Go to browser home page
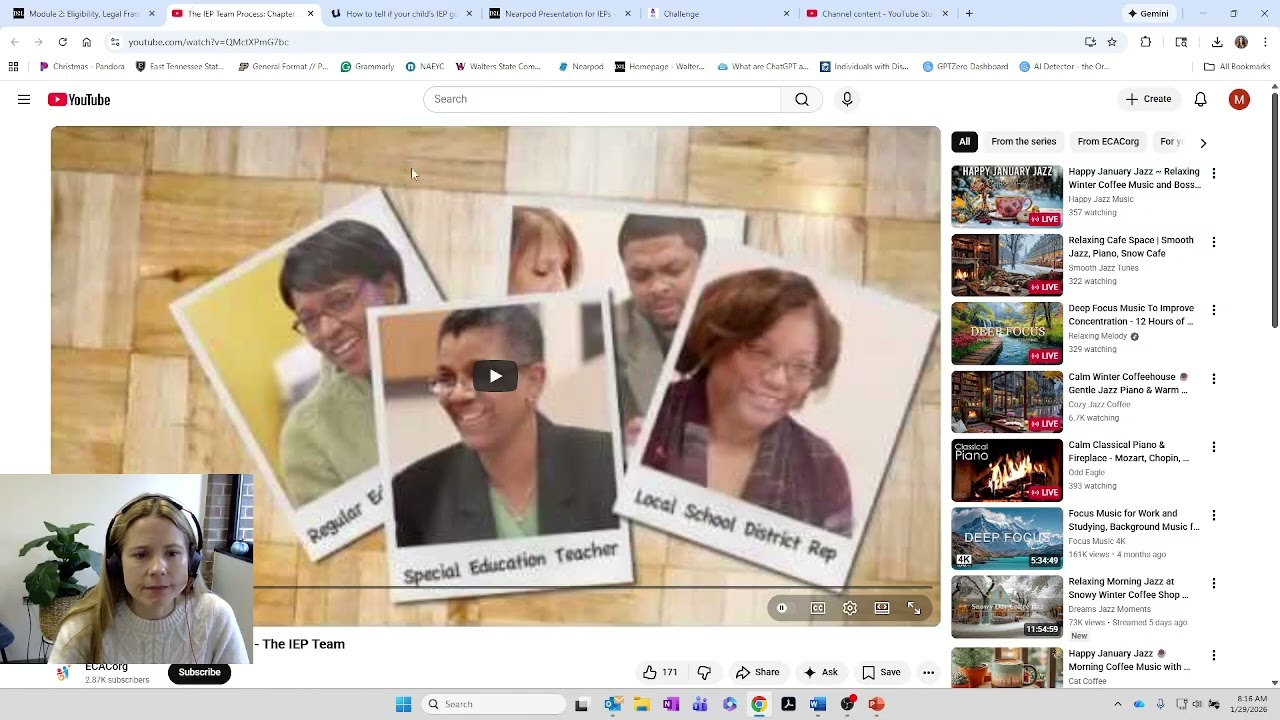1280x720 pixels. click(87, 42)
